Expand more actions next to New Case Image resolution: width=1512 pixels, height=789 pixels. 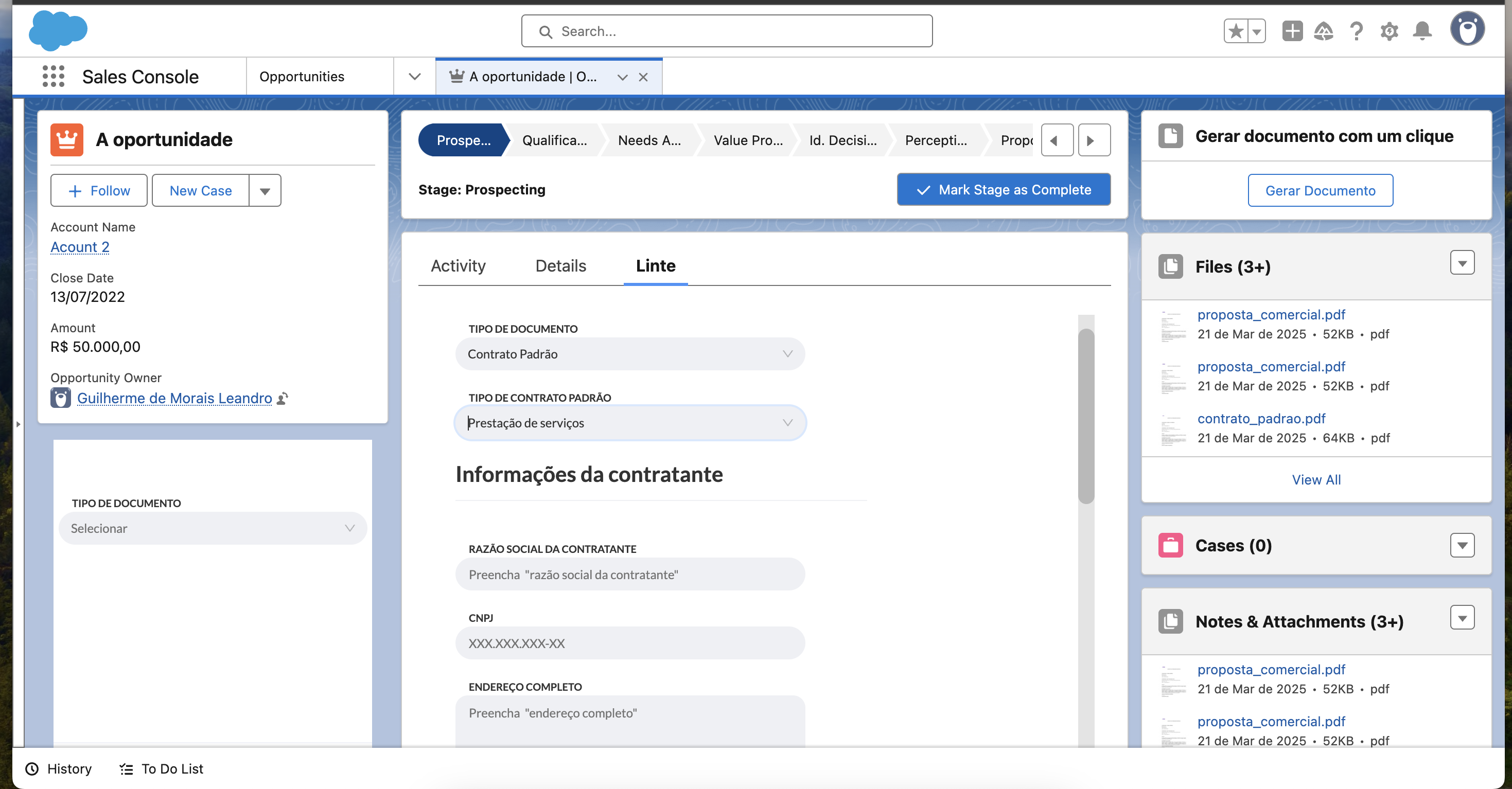coord(265,191)
